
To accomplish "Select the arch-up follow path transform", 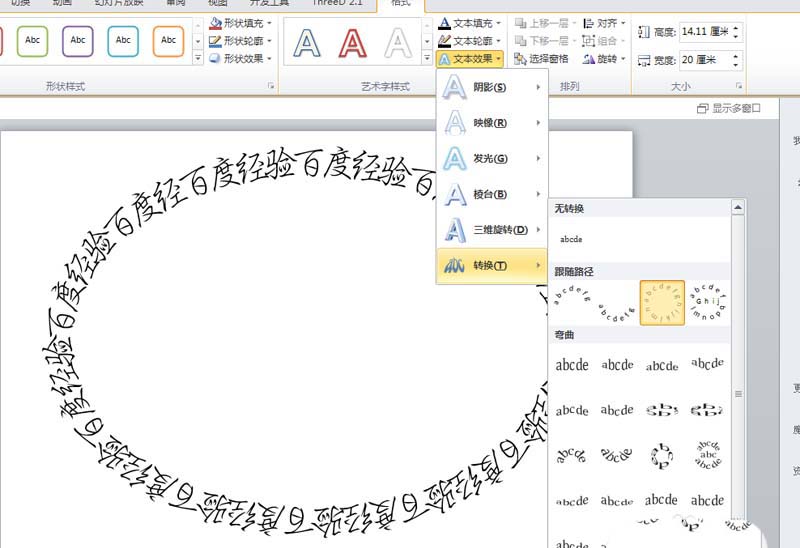I will coord(572,295).
